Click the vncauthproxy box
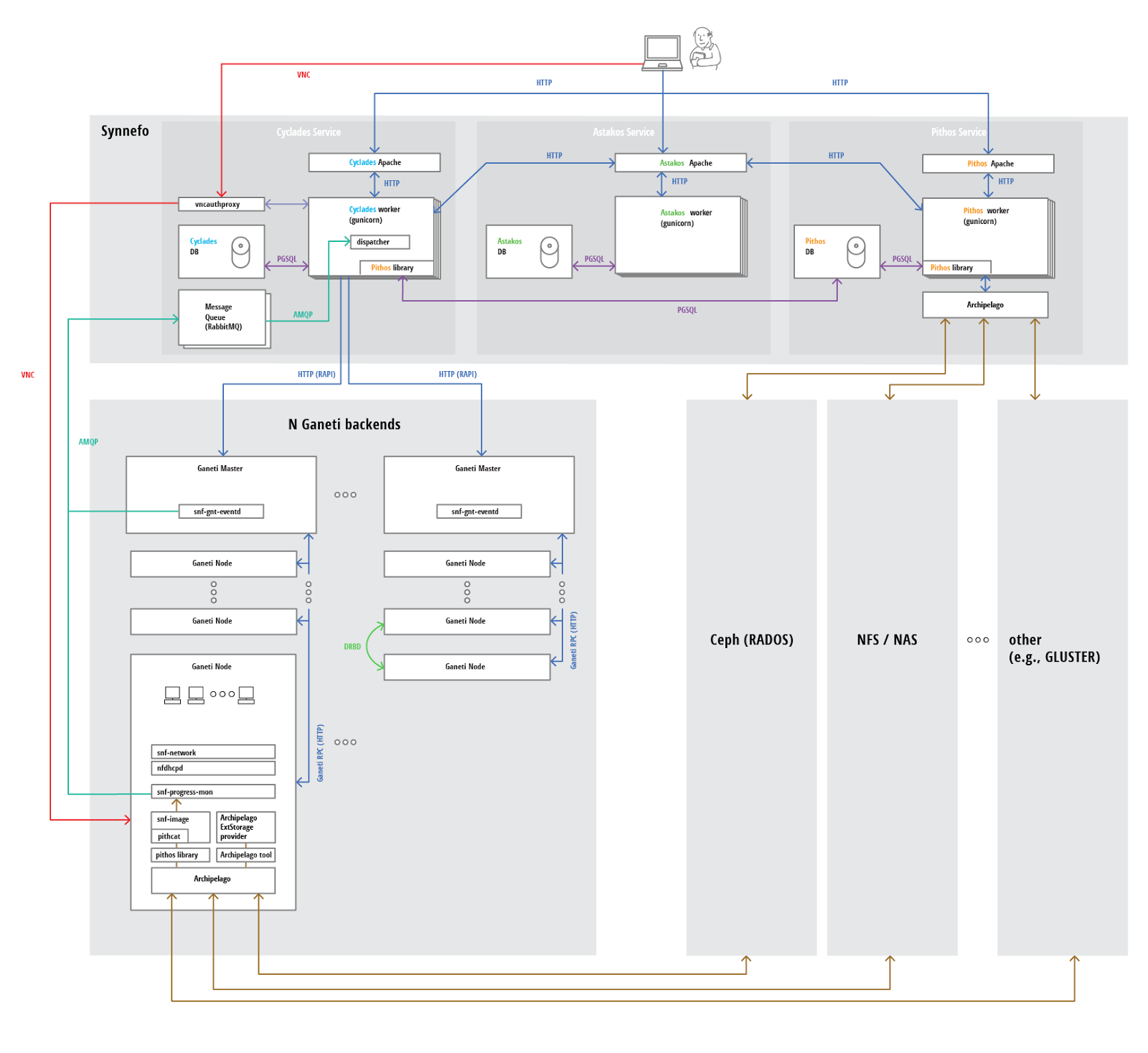The height and width of the screenshot is (1053, 1148). [x=221, y=204]
